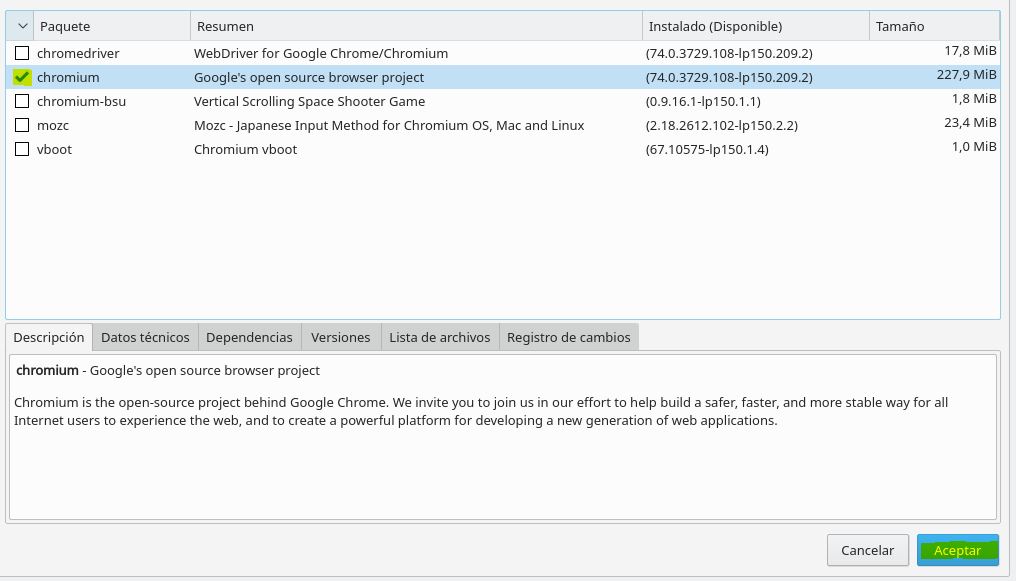The height and width of the screenshot is (581, 1016).
Task: Check the chromedriver package checkbox
Action: pyautogui.click(x=22, y=53)
